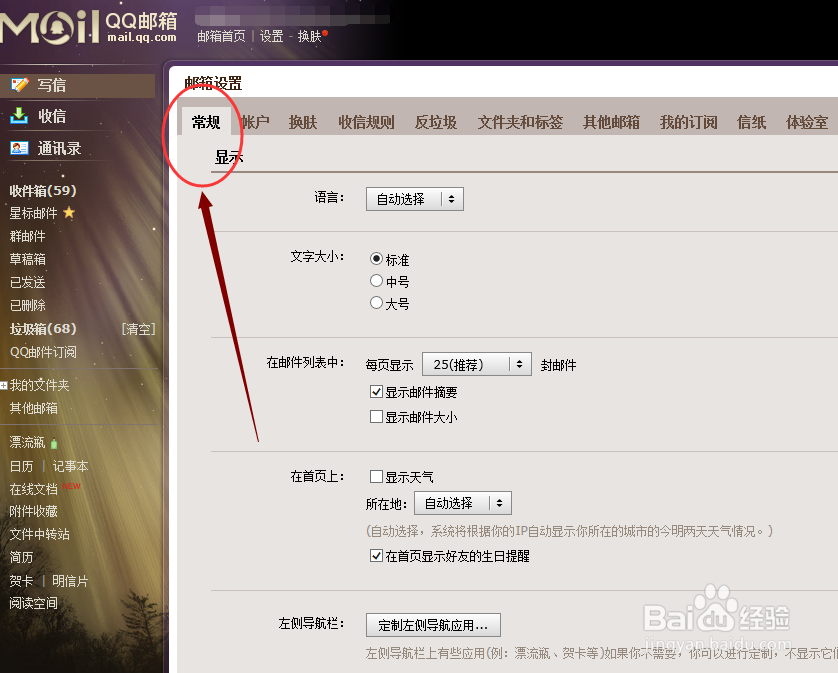Open 简历 in the sidebar
This screenshot has width=838, height=673.
click(21, 557)
